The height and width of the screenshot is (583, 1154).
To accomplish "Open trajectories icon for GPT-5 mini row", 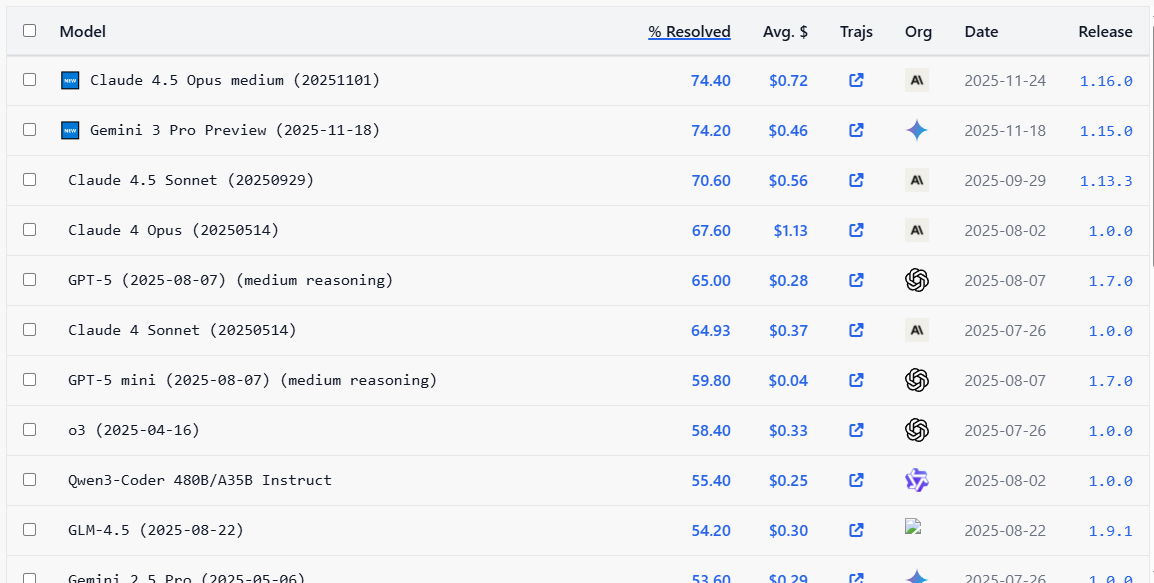I will tap(856, 380).
